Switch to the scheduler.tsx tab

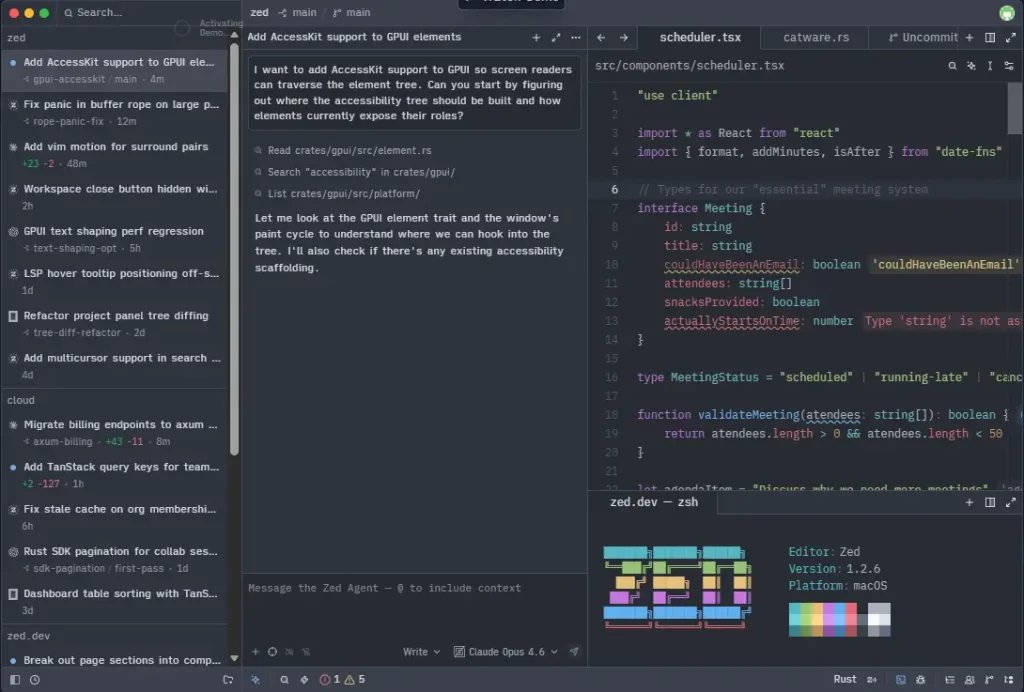coord(699,37)
